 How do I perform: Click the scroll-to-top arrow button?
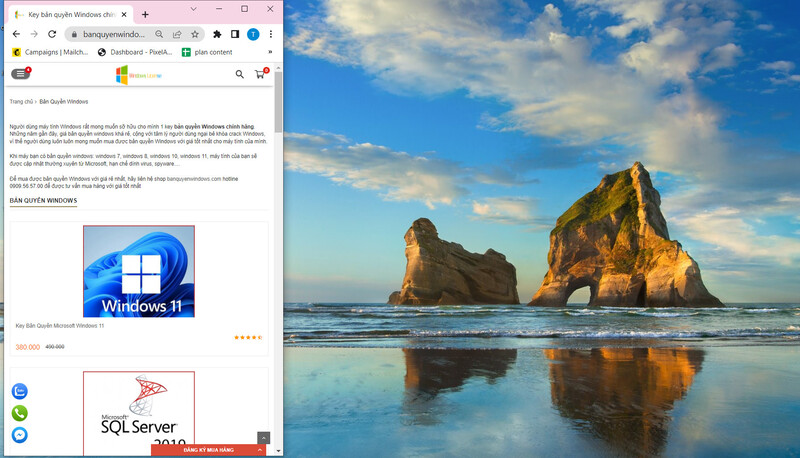coord(263,438)
